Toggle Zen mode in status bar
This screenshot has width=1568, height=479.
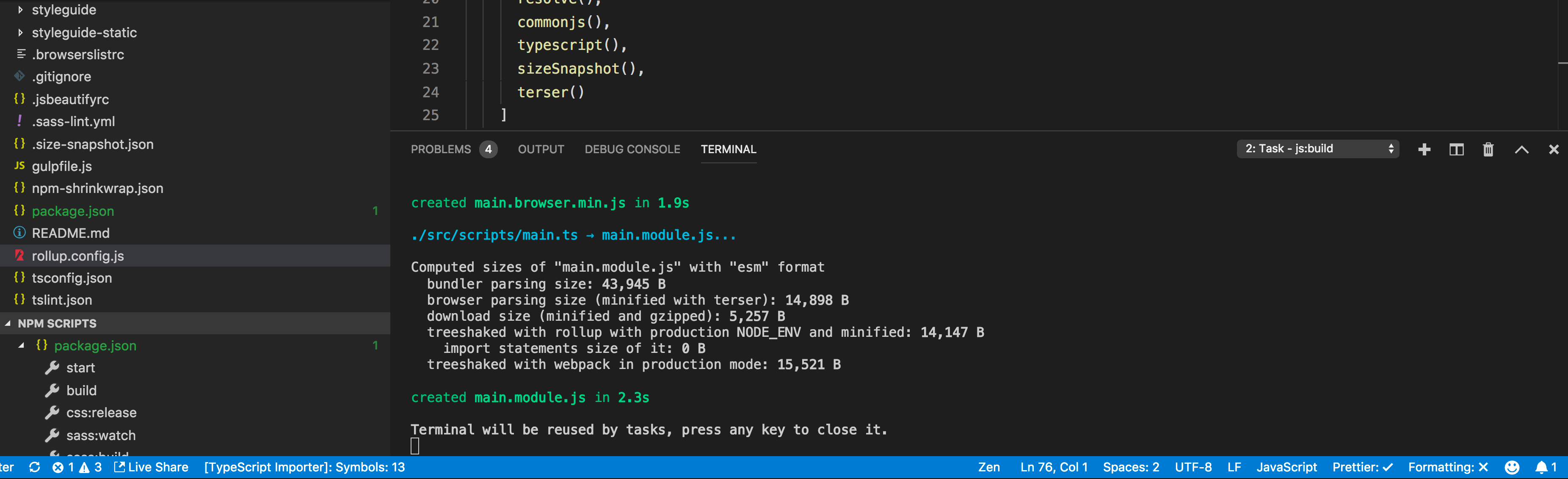(x=988, y=467)
